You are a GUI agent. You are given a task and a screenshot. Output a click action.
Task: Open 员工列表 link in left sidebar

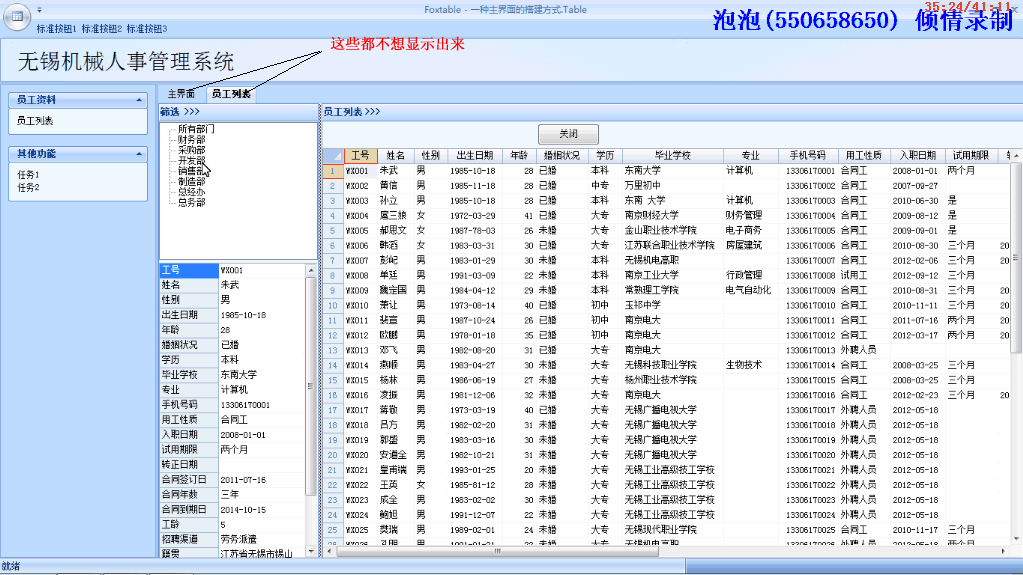[36, 120]
